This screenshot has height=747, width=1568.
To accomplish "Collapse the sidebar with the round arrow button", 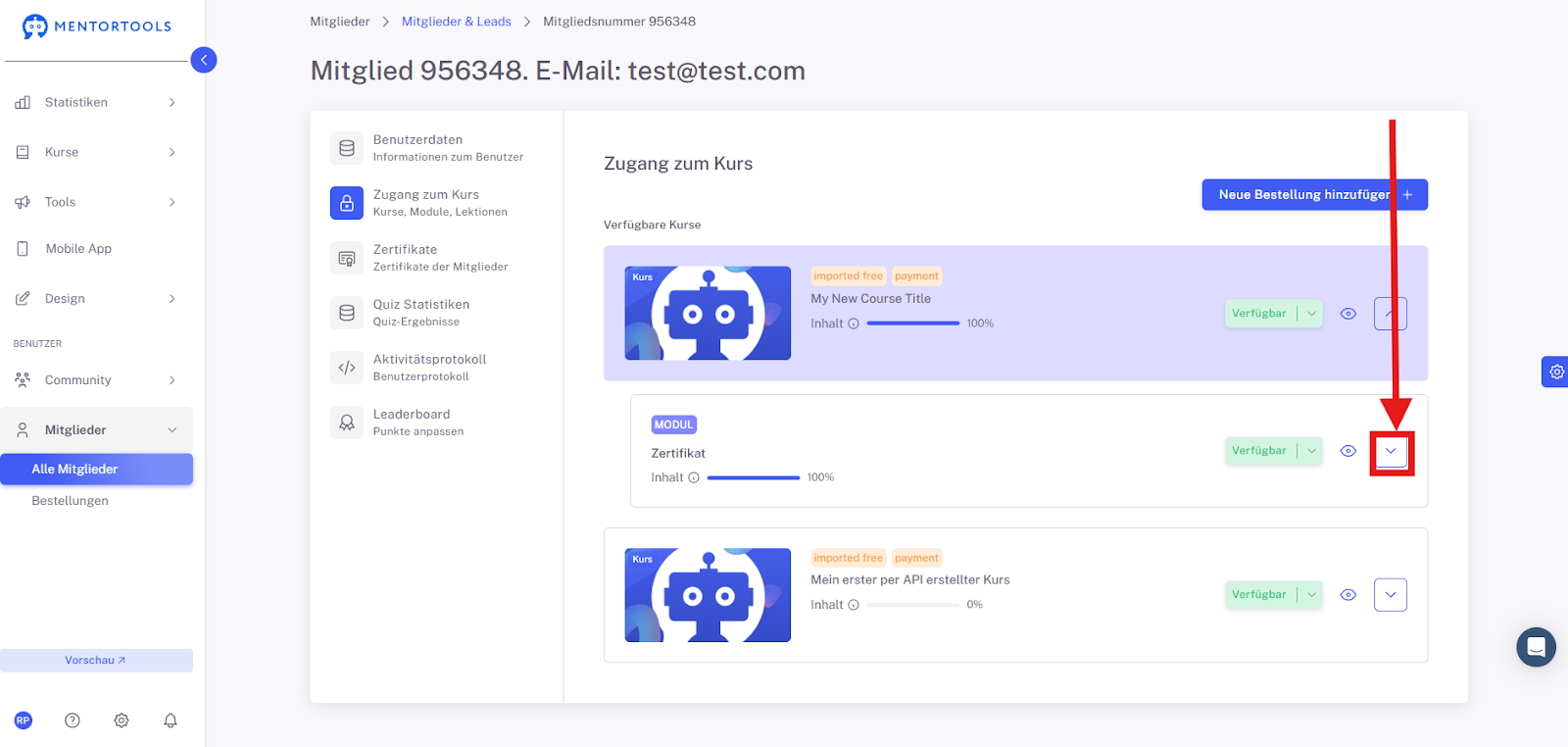I will coord(204,60).
